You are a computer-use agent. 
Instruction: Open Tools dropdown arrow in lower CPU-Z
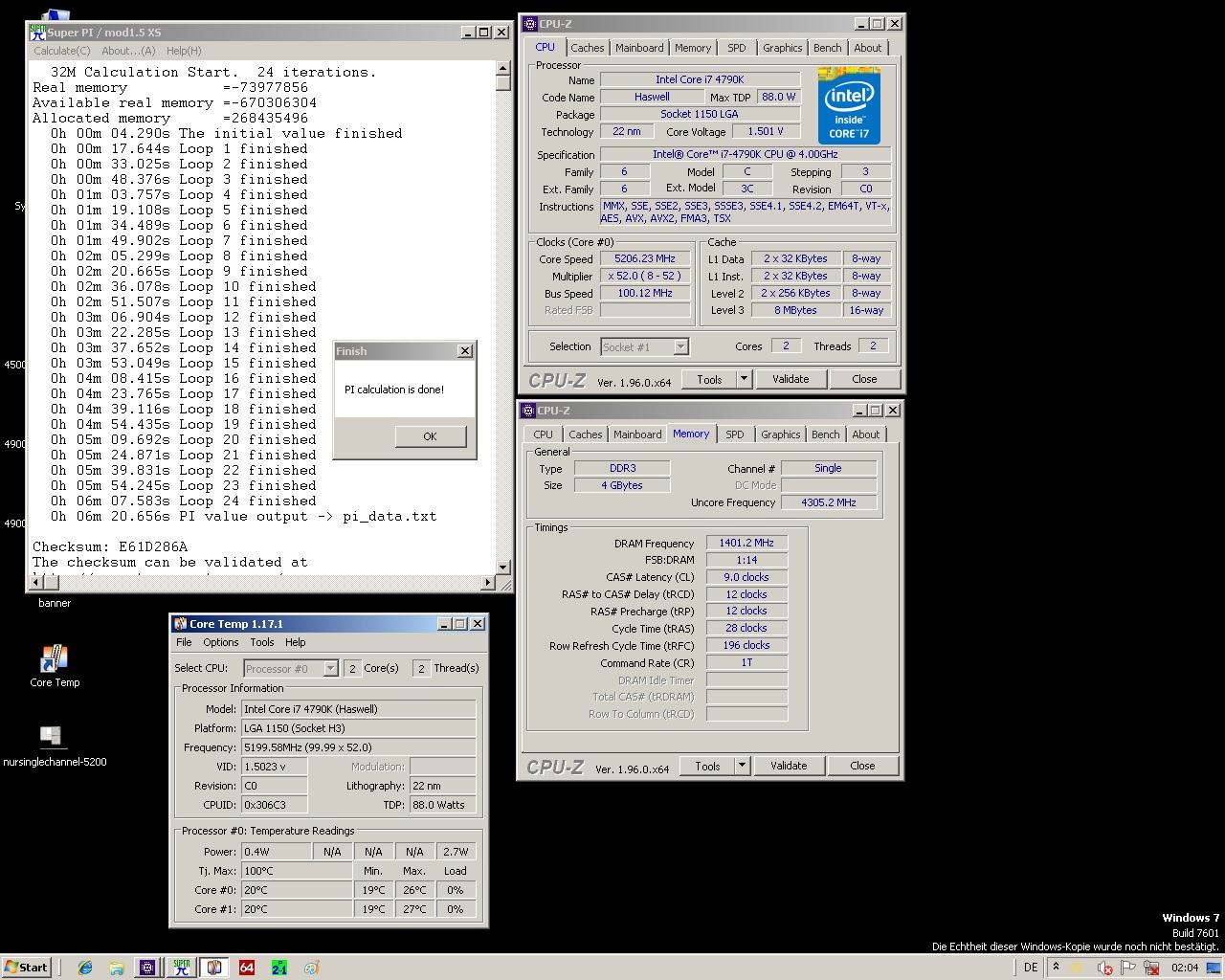point(742,766)
